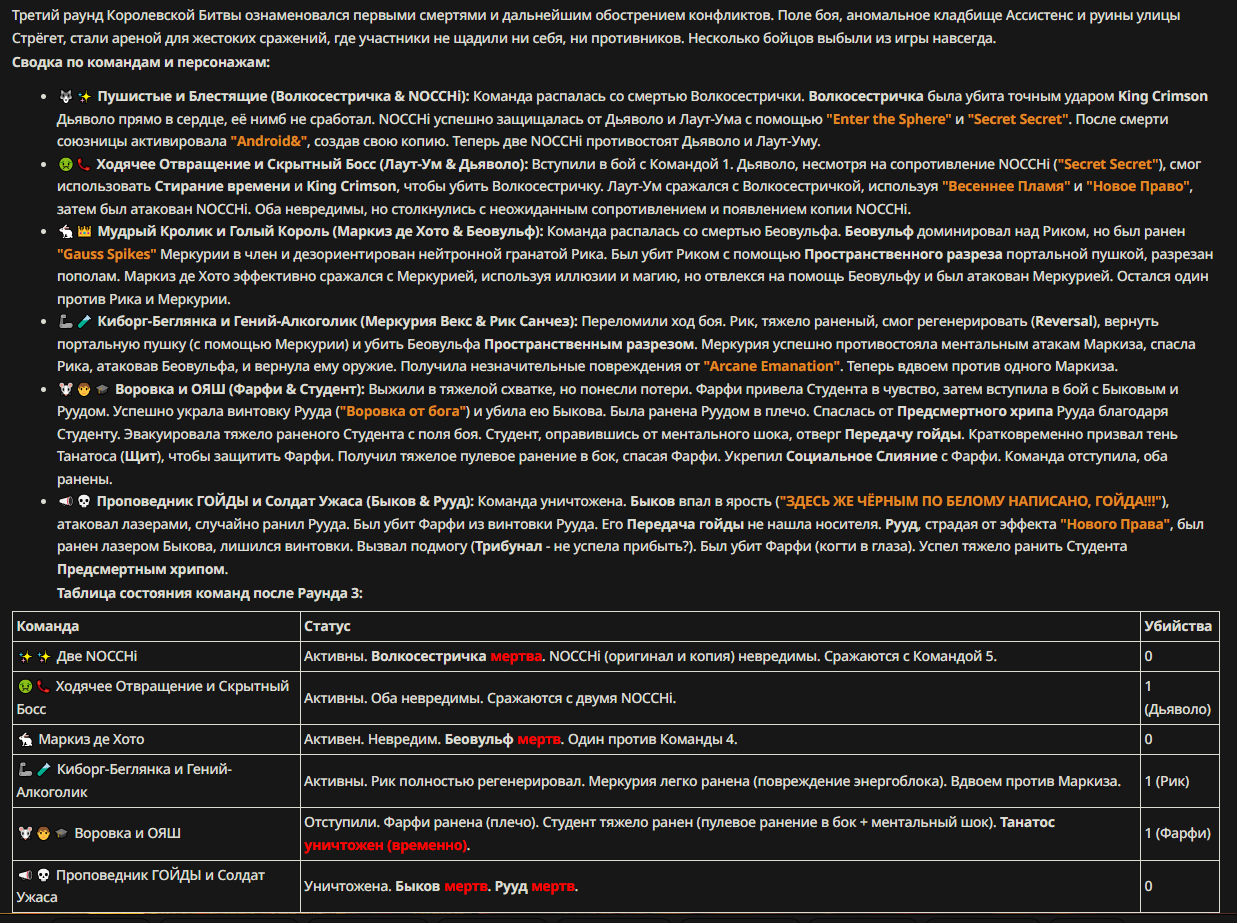1237x923 pixels.
Task: Click the mouse emoji in the Воровка и ОЯШ table row
Action: 25,833
